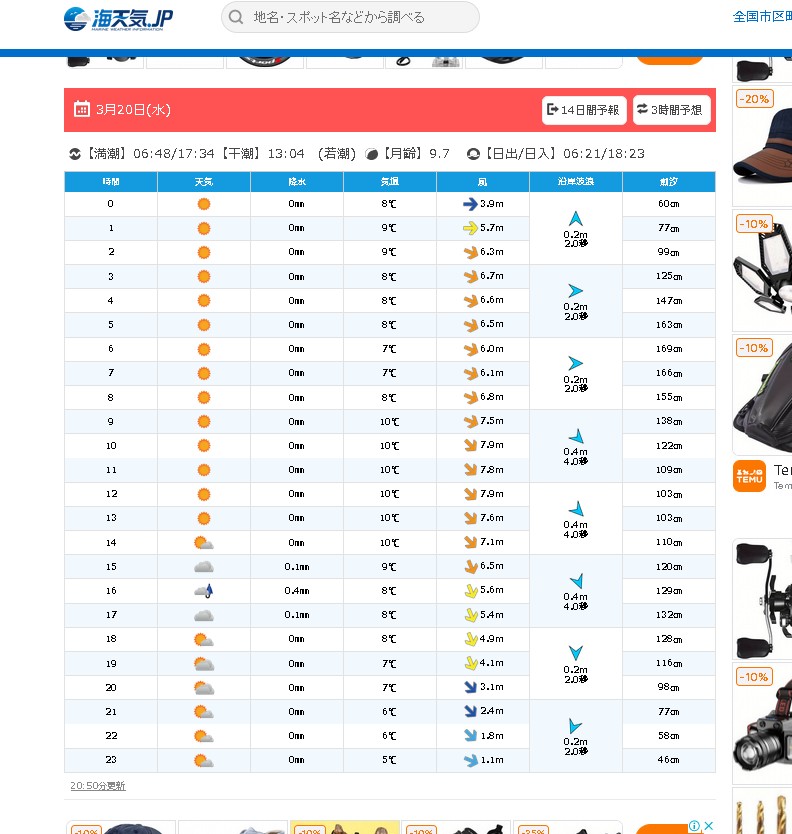Open the 14日間予報 forecast
Screen dimensions: 792x834
584,110
